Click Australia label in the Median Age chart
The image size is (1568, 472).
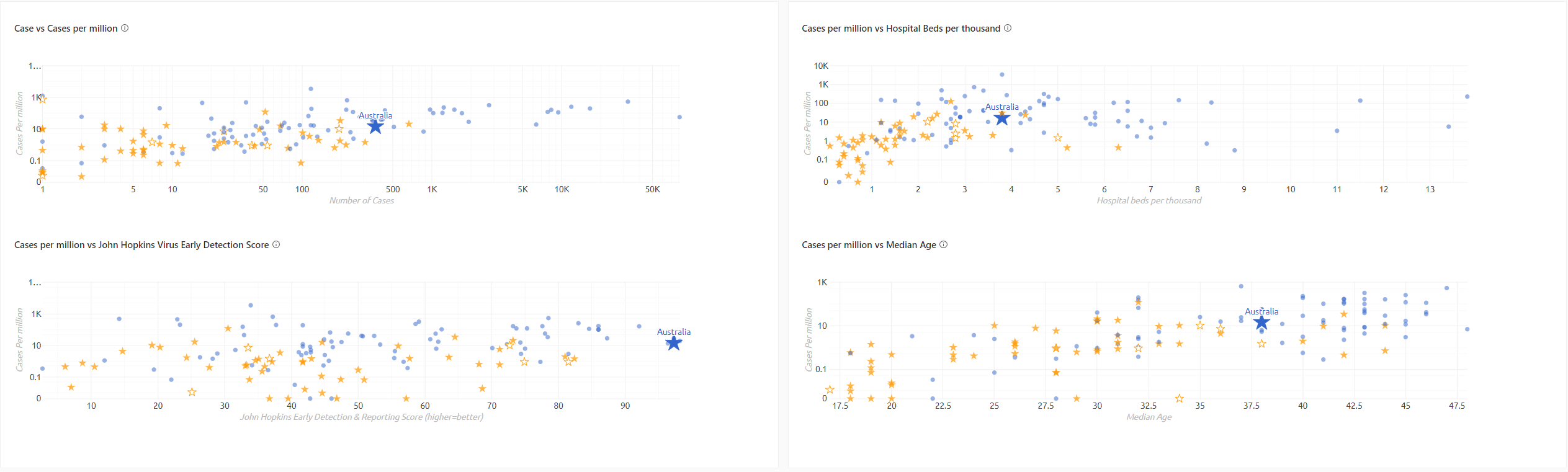pyautogui.click(x=1261, y=311)
